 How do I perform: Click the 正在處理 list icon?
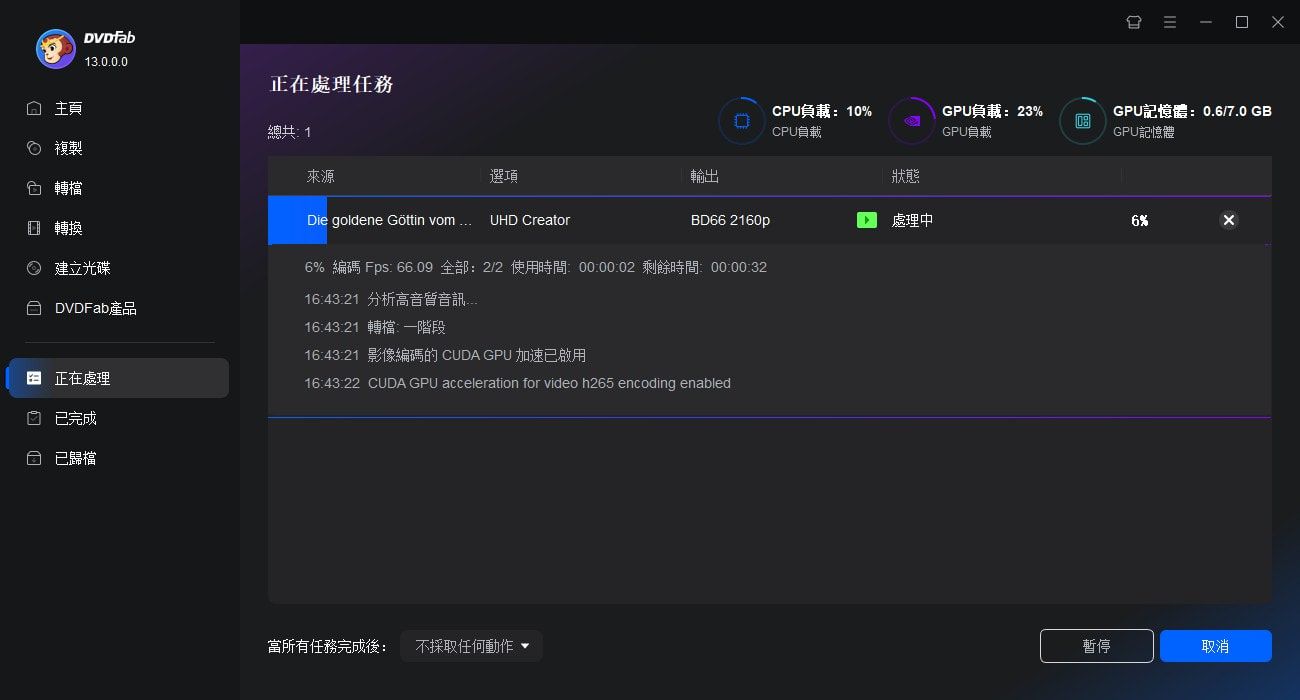(34, 378)
